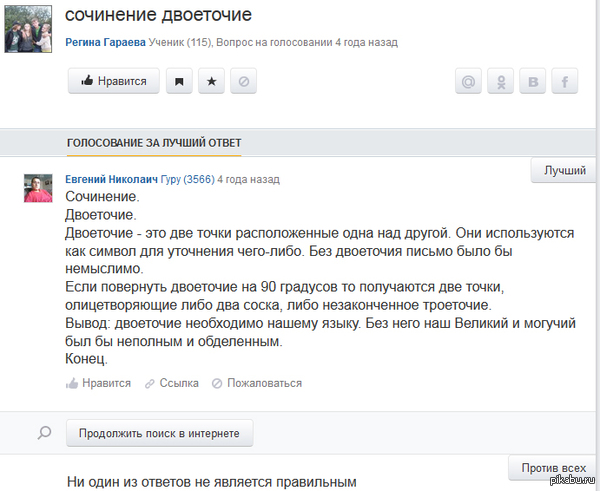
Task: Share via Mail.ru @ icon
Action: coord(468,83)
